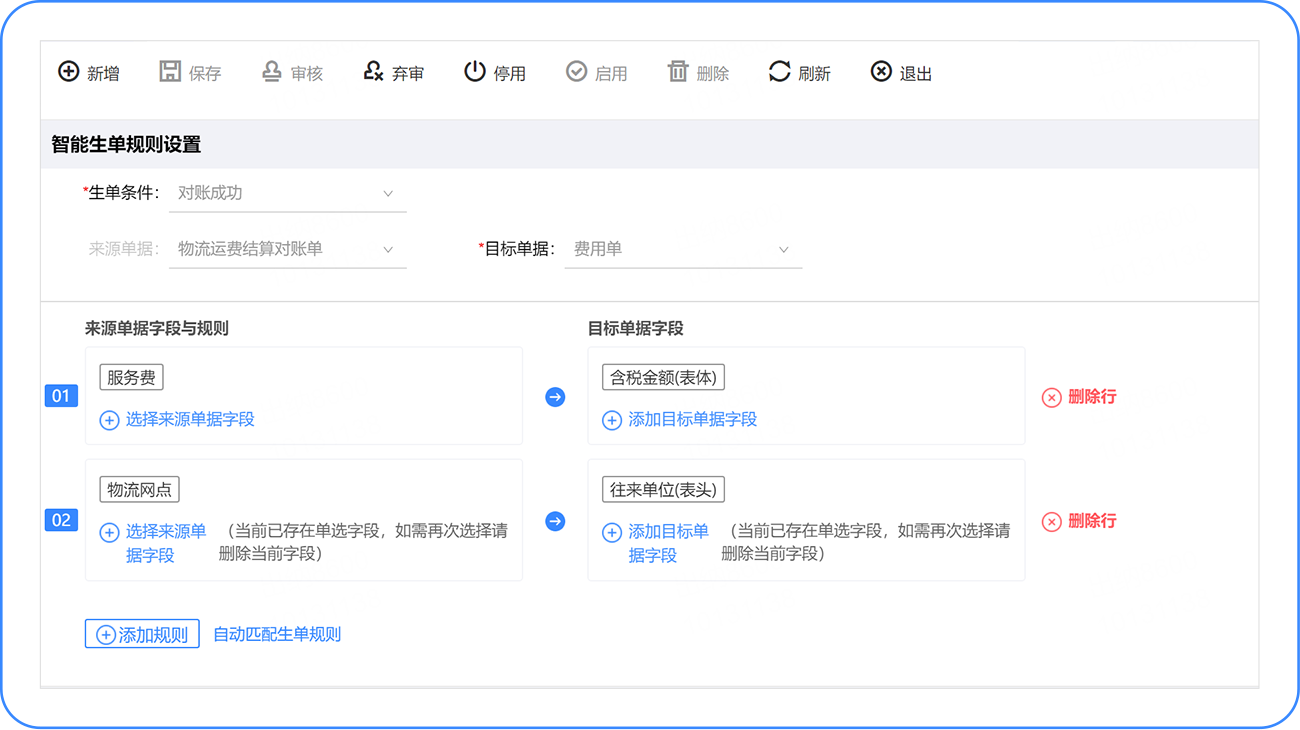Click 删除行 for rule 02
1300x730 pixels.
(1079, 521)
